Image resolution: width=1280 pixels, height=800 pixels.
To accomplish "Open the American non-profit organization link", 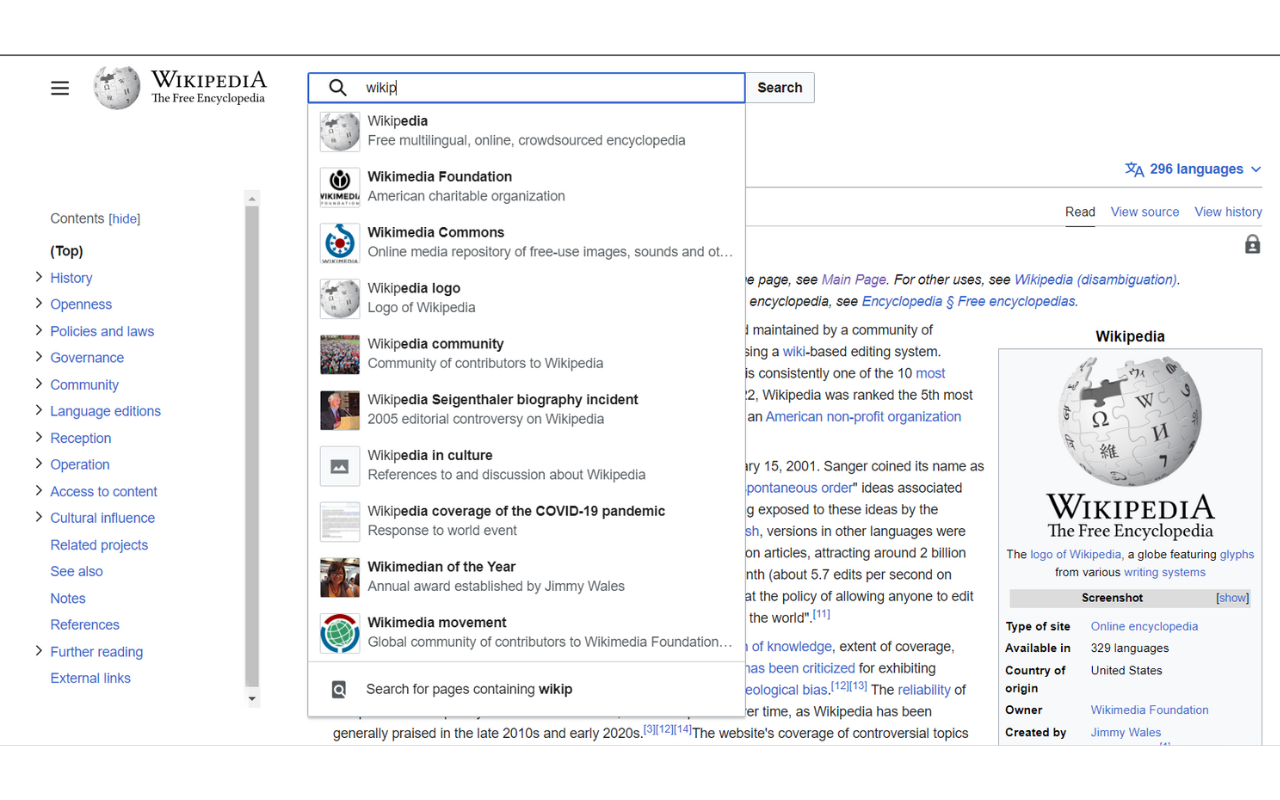I will tap(863, 417).
